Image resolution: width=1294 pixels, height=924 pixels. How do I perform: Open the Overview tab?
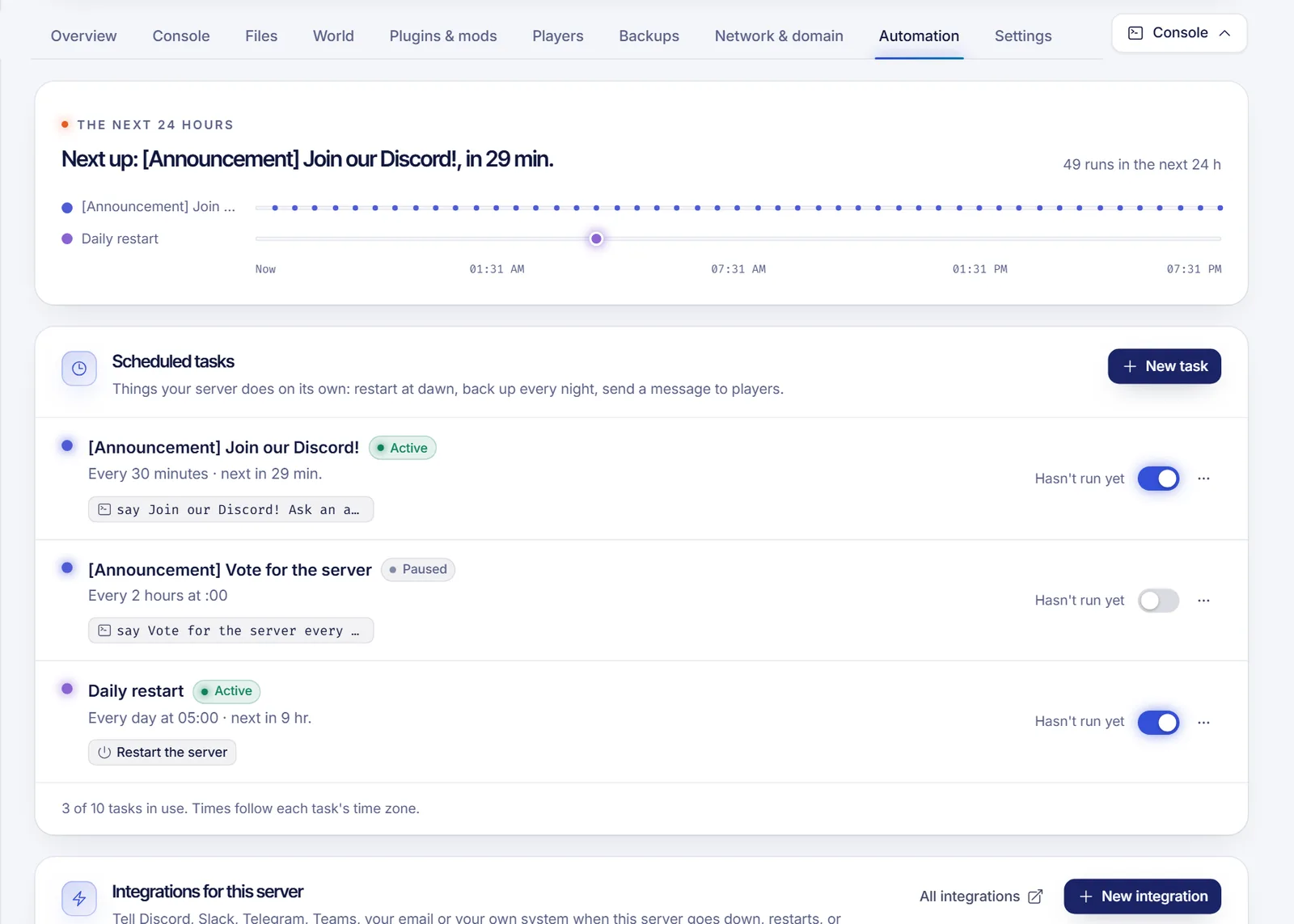83,36
